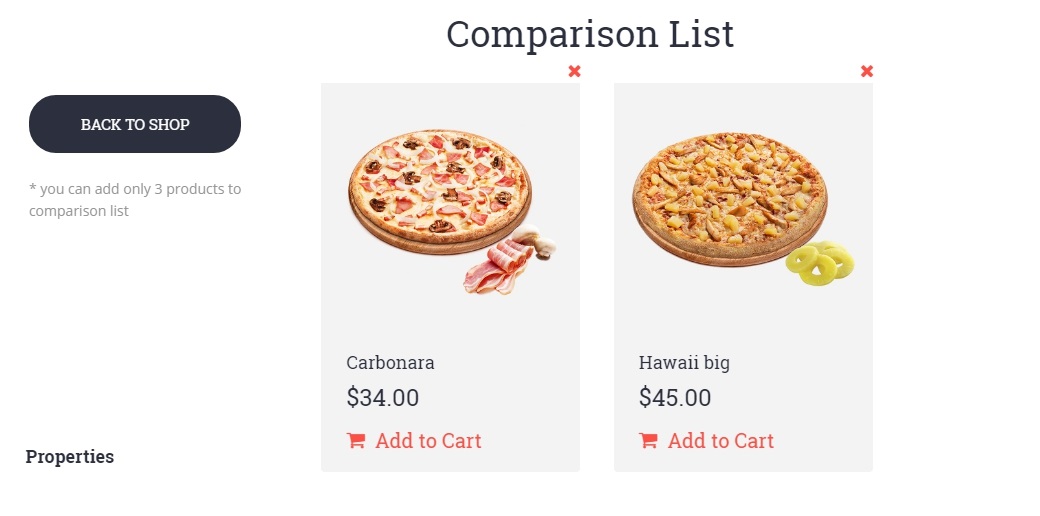
Task: Go back to shop
Action: (135, 124)
